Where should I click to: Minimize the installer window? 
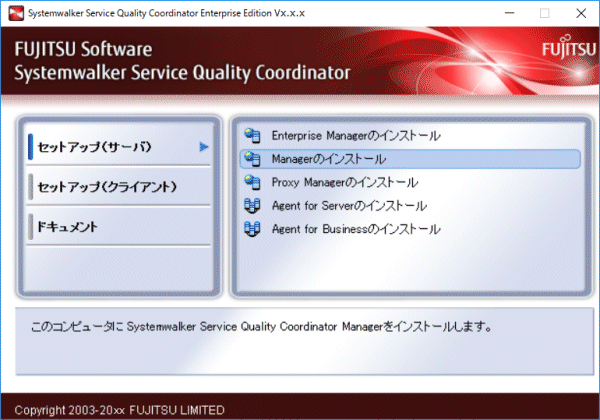tap(509, 13)
